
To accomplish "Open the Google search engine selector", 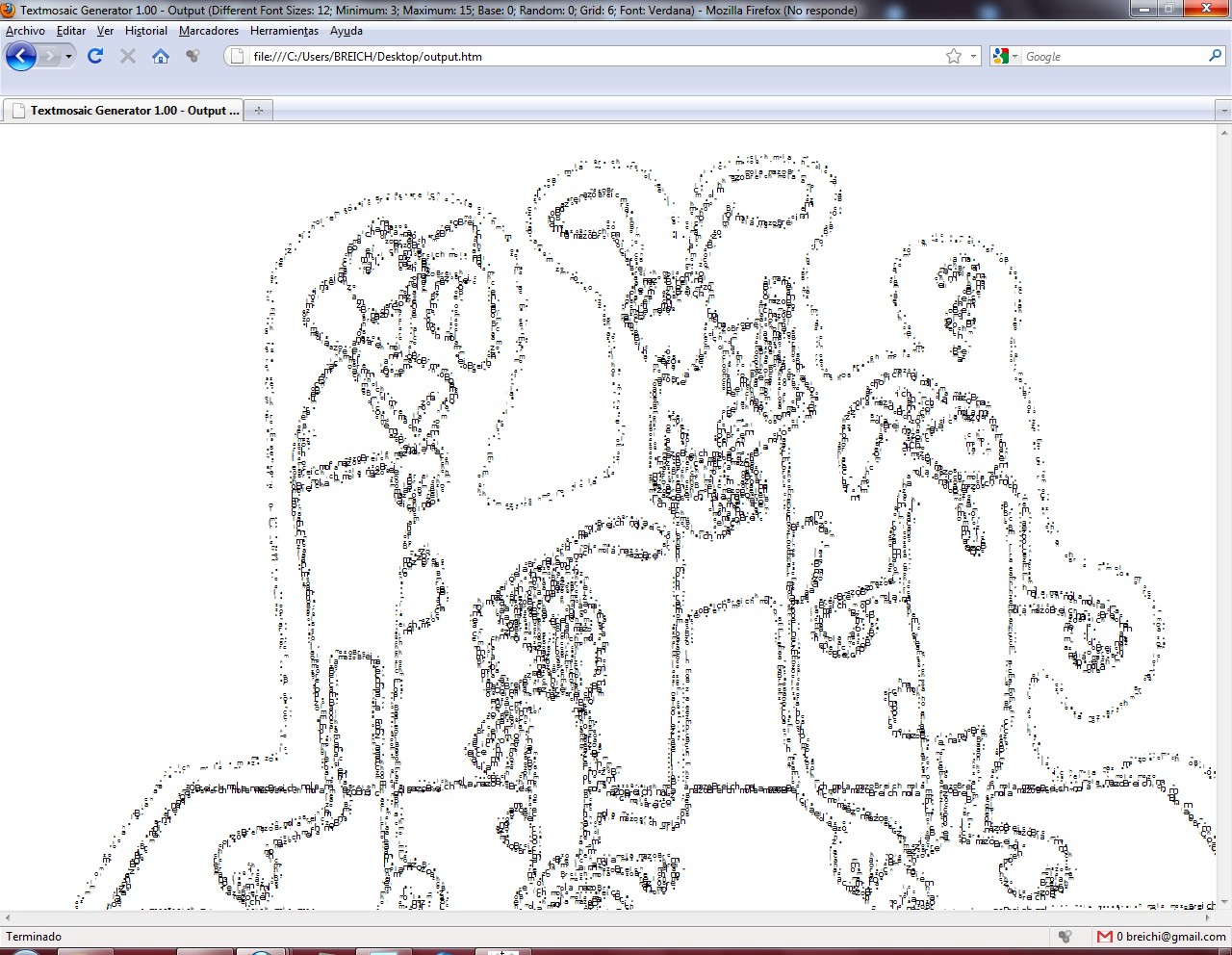I will pos(1005,56).
